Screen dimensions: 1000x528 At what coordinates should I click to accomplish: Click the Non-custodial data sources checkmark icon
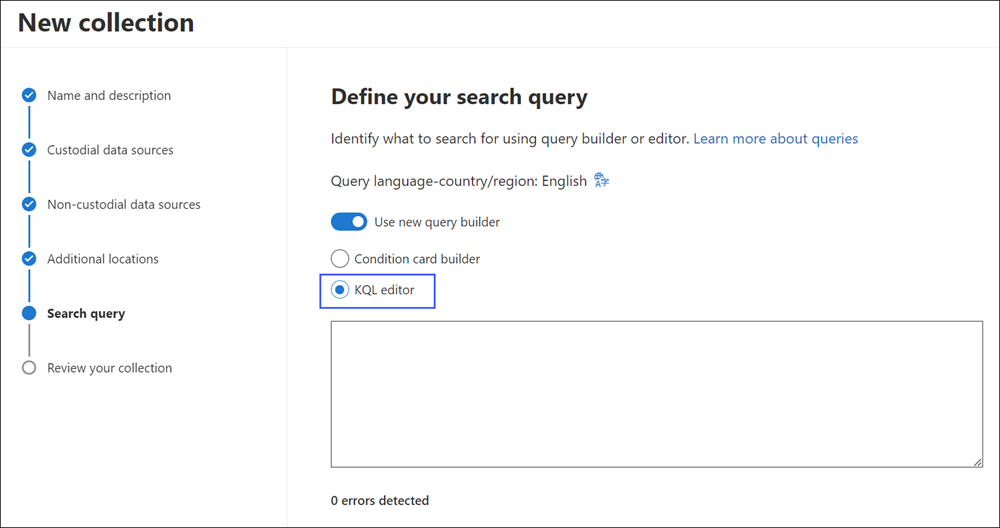pos(29,204)
